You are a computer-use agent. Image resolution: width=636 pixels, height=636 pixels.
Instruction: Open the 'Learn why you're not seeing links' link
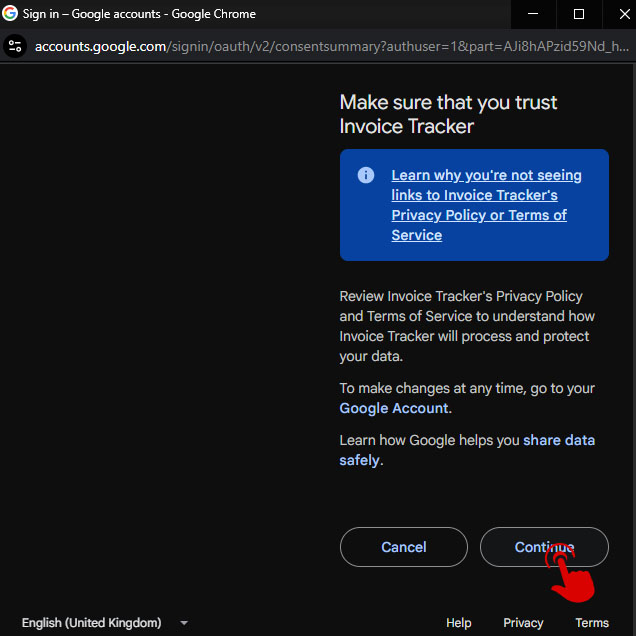[486, 205]
